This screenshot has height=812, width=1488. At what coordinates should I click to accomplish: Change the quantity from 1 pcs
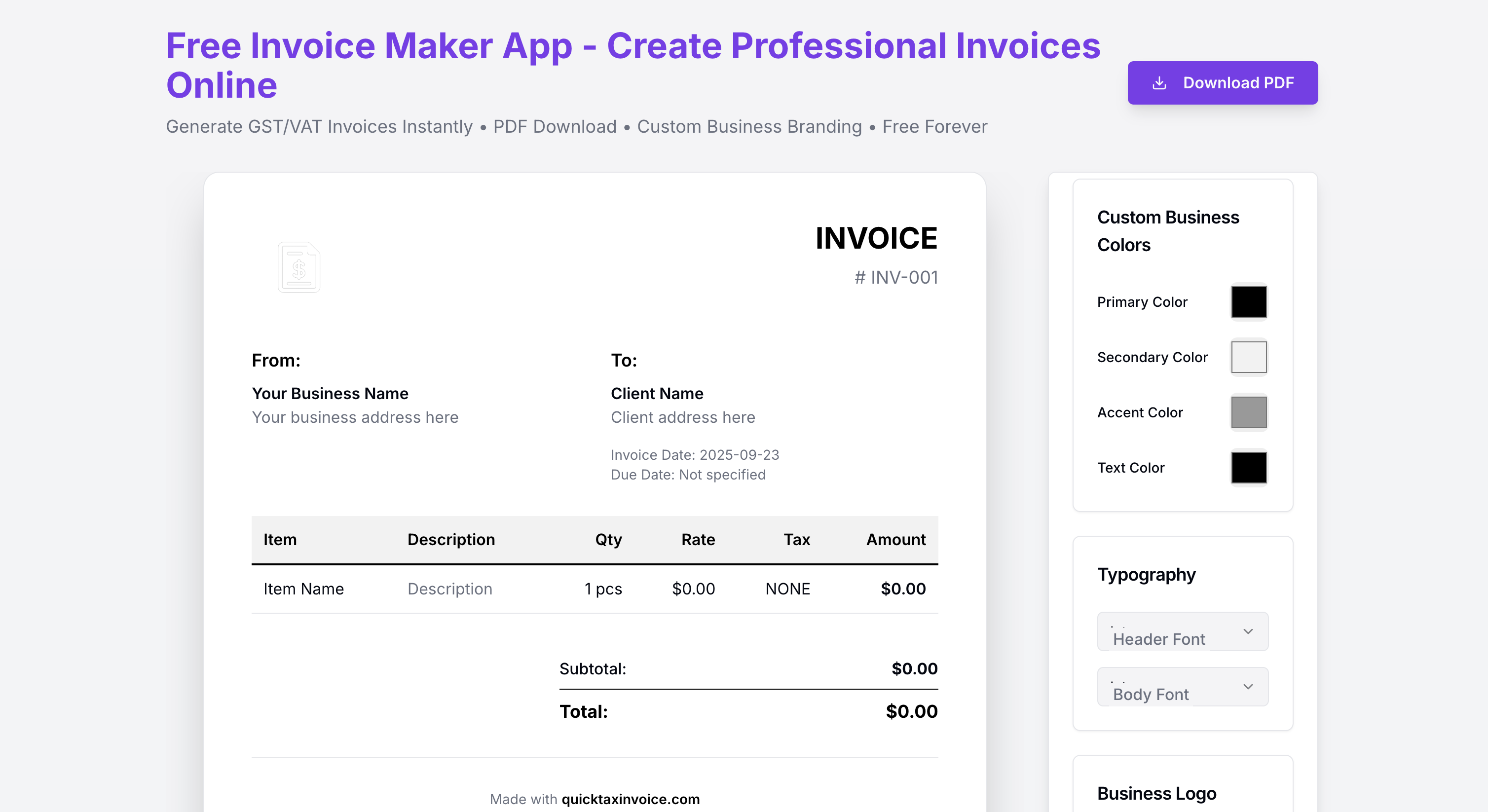coord(602,589)
